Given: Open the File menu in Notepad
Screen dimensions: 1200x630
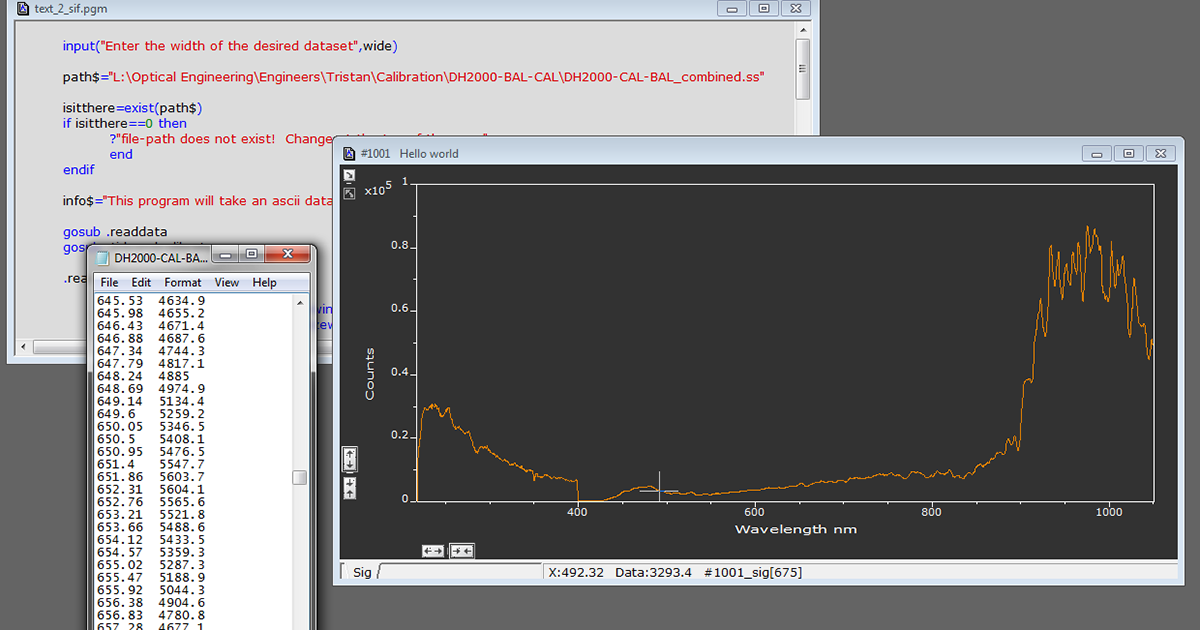Looking at the screenshot, I should coord(108,282).
